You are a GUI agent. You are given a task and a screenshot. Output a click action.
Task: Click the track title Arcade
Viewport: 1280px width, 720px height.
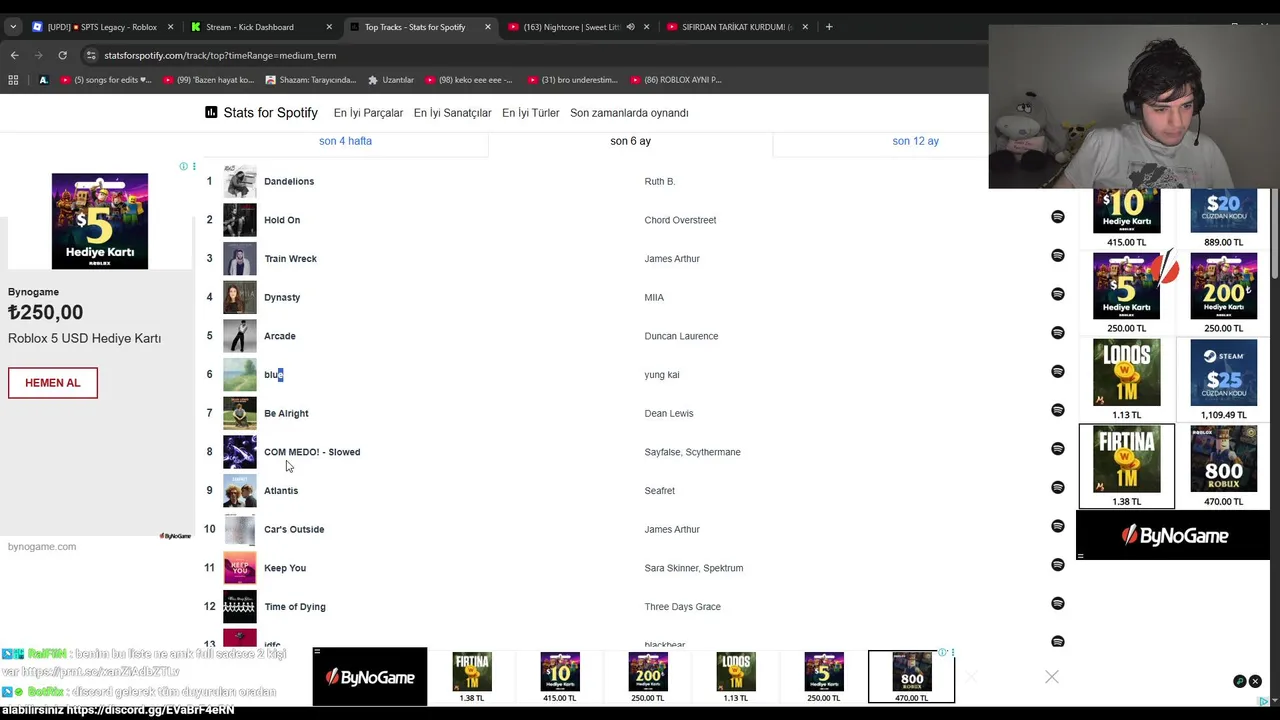(280, 336)
